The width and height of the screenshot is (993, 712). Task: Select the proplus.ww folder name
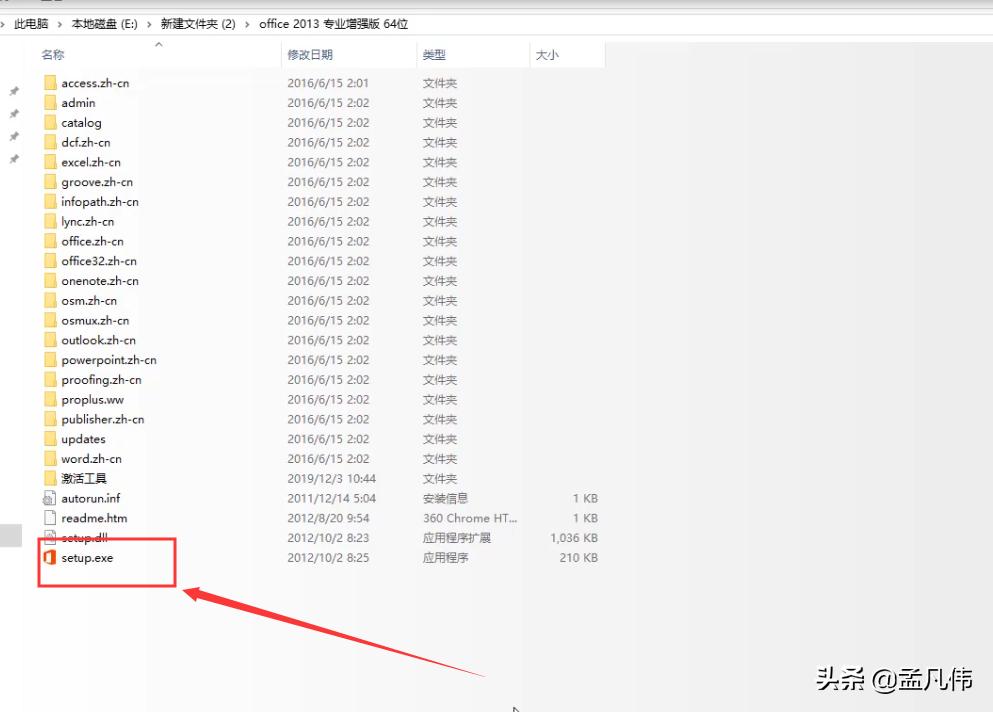pyautogui.click(x=92, y=400)
